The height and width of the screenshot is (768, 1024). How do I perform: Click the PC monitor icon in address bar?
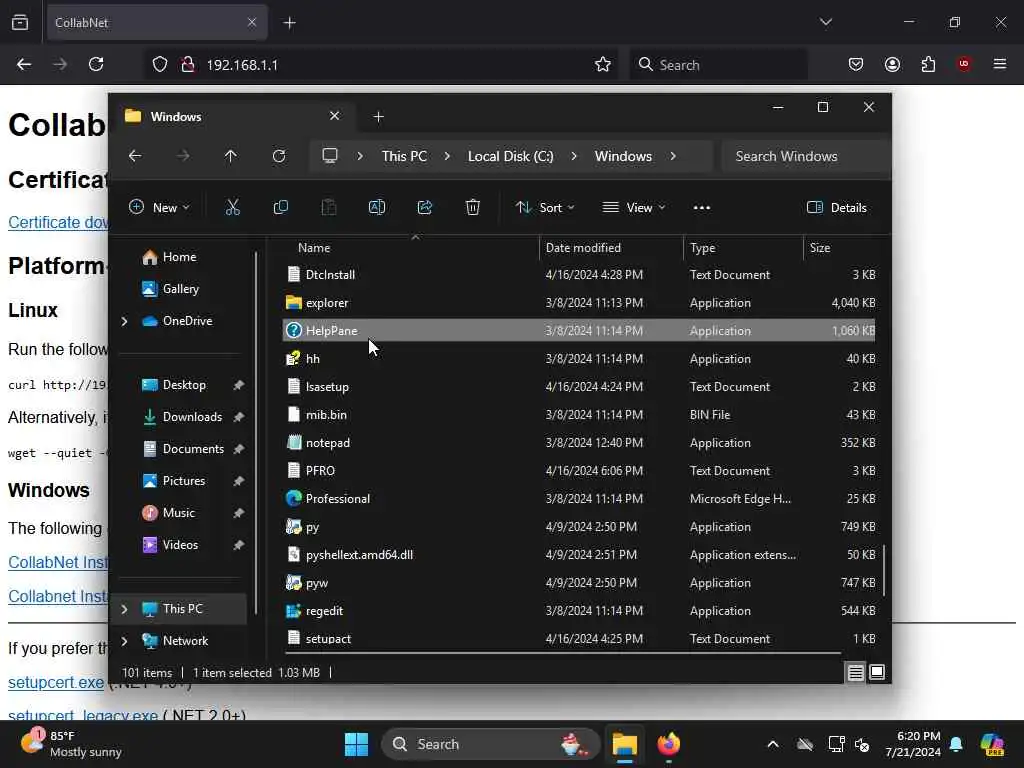coord(330,155)
